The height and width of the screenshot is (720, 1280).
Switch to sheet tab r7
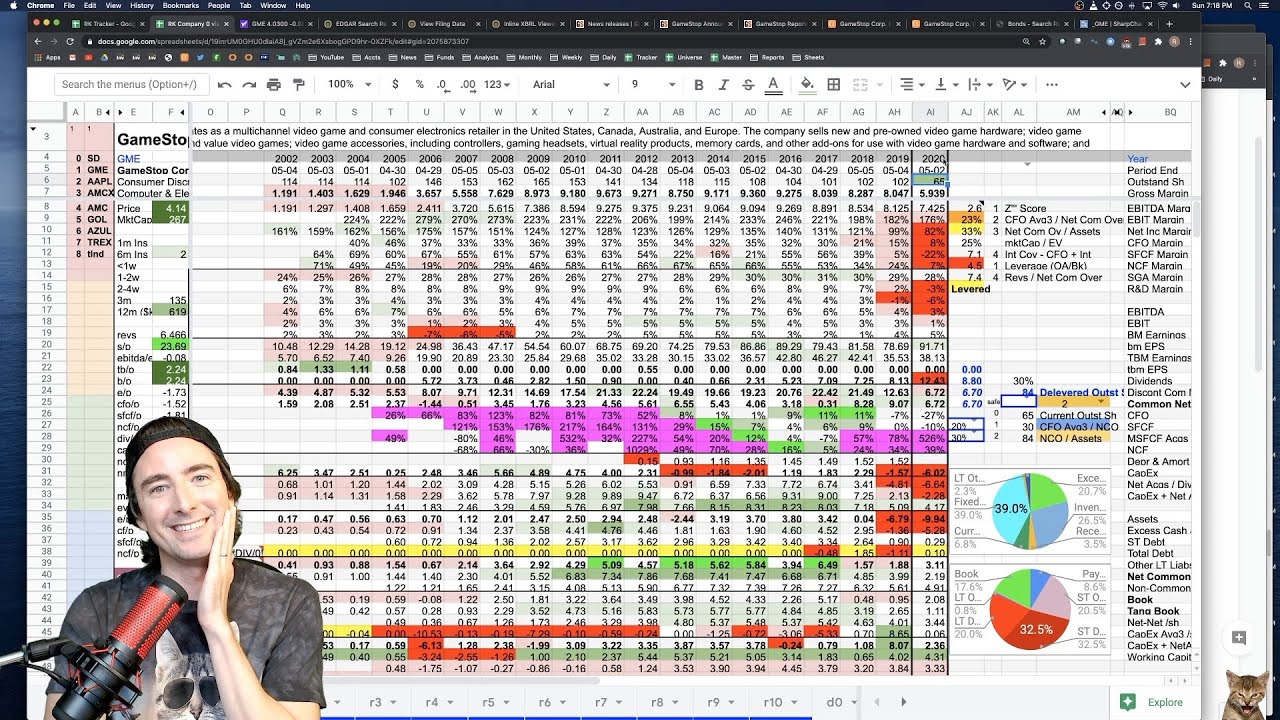607,702
